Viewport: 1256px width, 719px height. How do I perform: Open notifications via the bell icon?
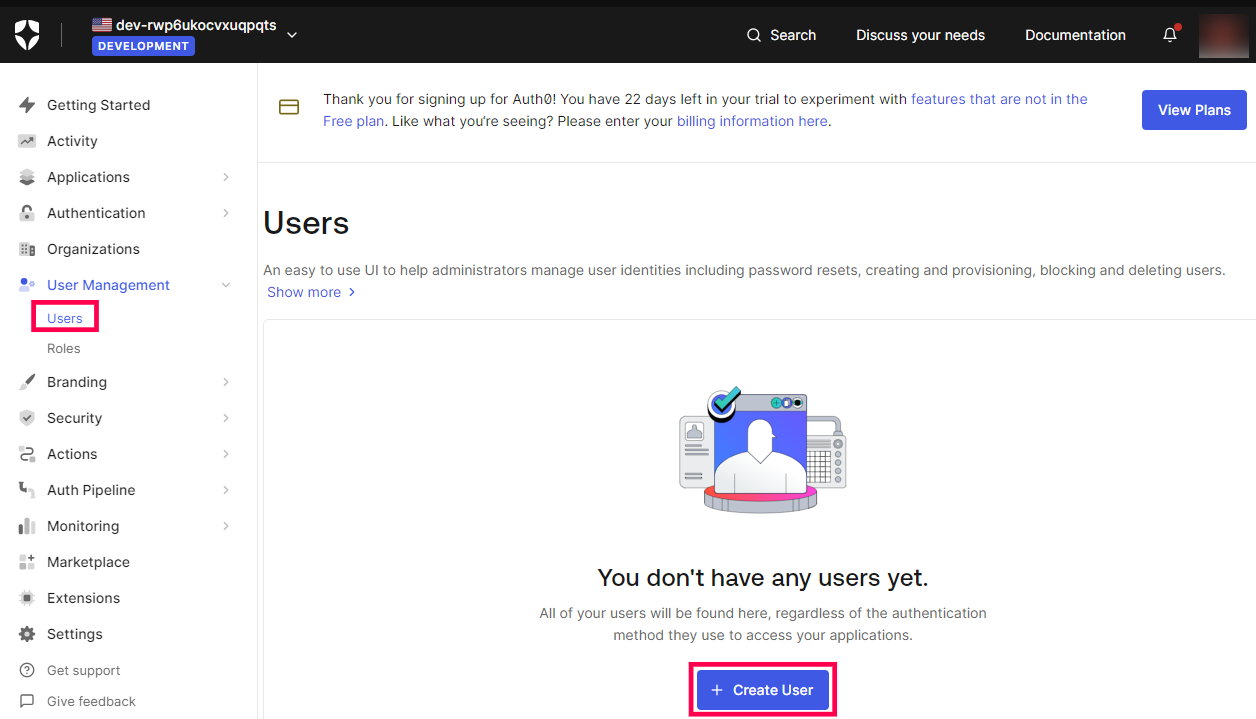[1170, 35]
